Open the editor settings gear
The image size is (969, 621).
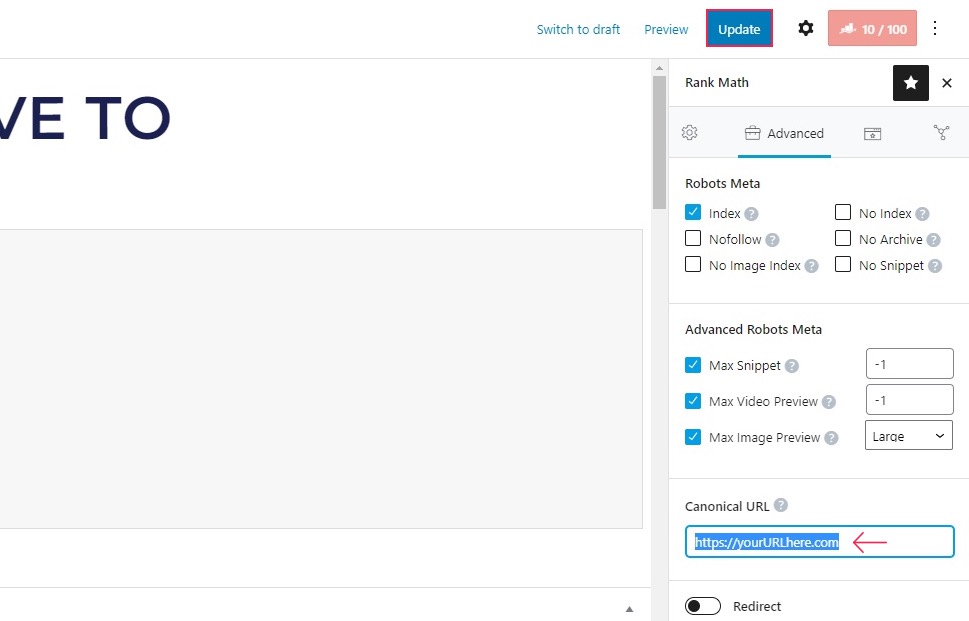[805, 28]
